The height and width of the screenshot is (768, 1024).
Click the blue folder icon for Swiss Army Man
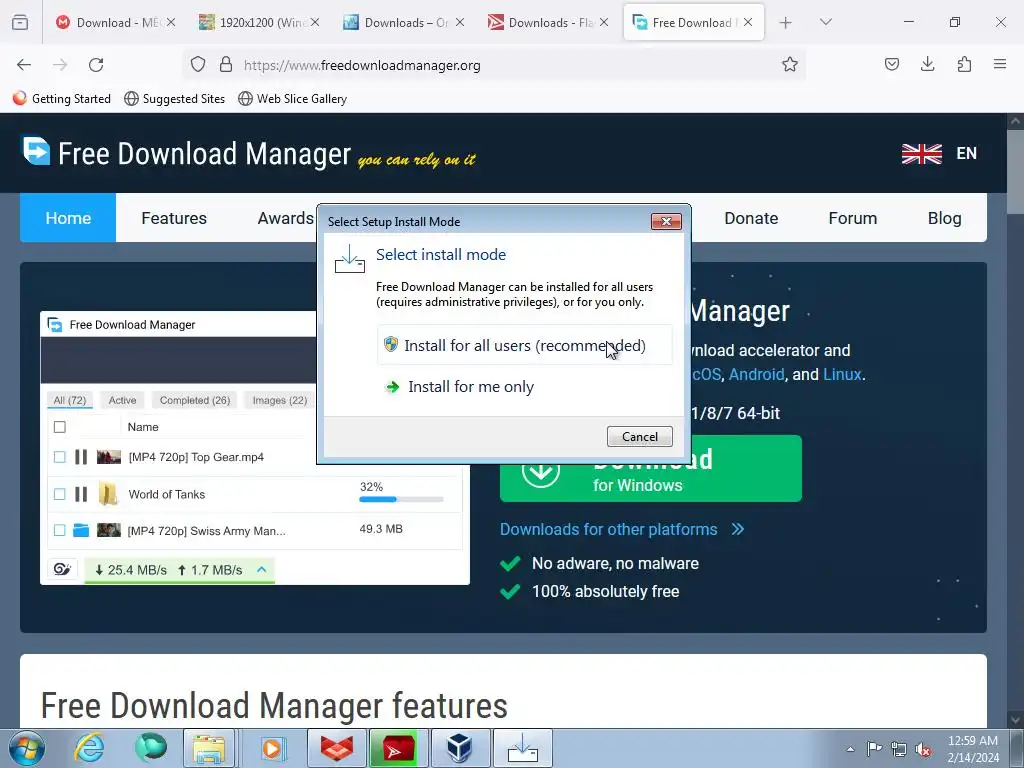81,530
